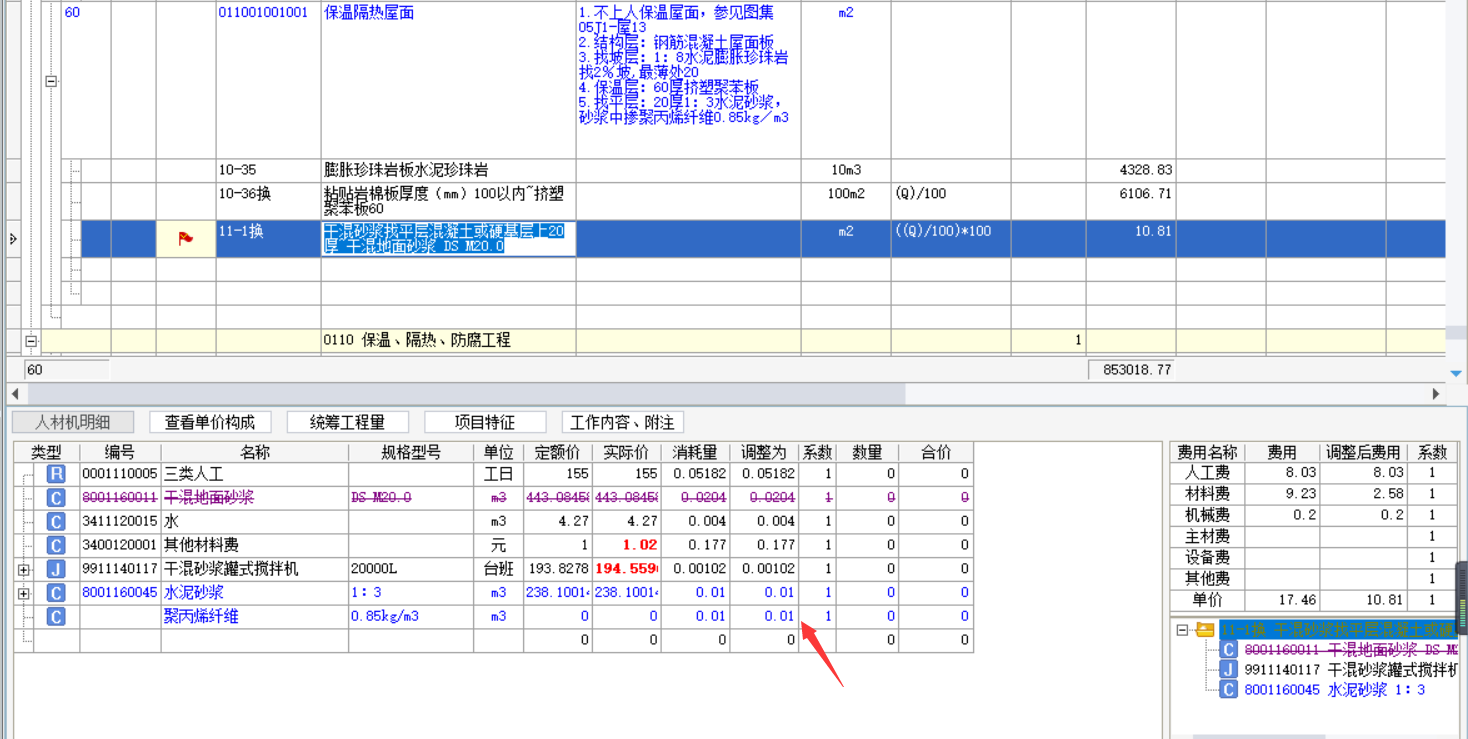Click the 0.05182 调整为 cell for 三类人工
This screenshot has height=739, width=1468.
(x=764, y=474)
